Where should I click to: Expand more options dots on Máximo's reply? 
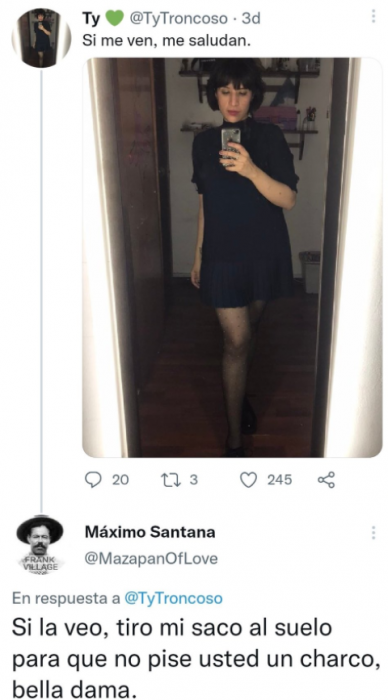(373, 532)
